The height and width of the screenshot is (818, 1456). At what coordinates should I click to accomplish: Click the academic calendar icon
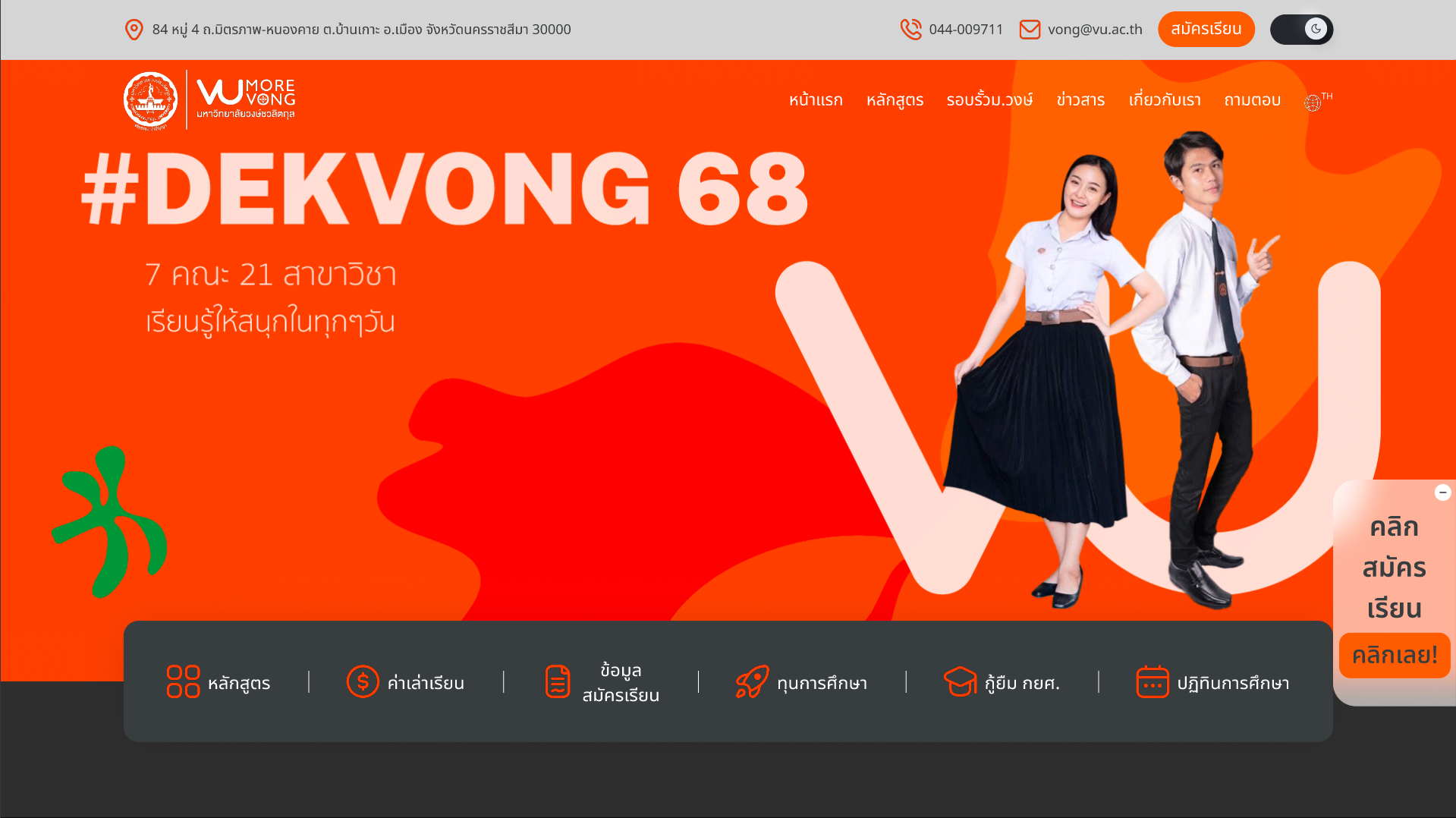click(1152, 681)
